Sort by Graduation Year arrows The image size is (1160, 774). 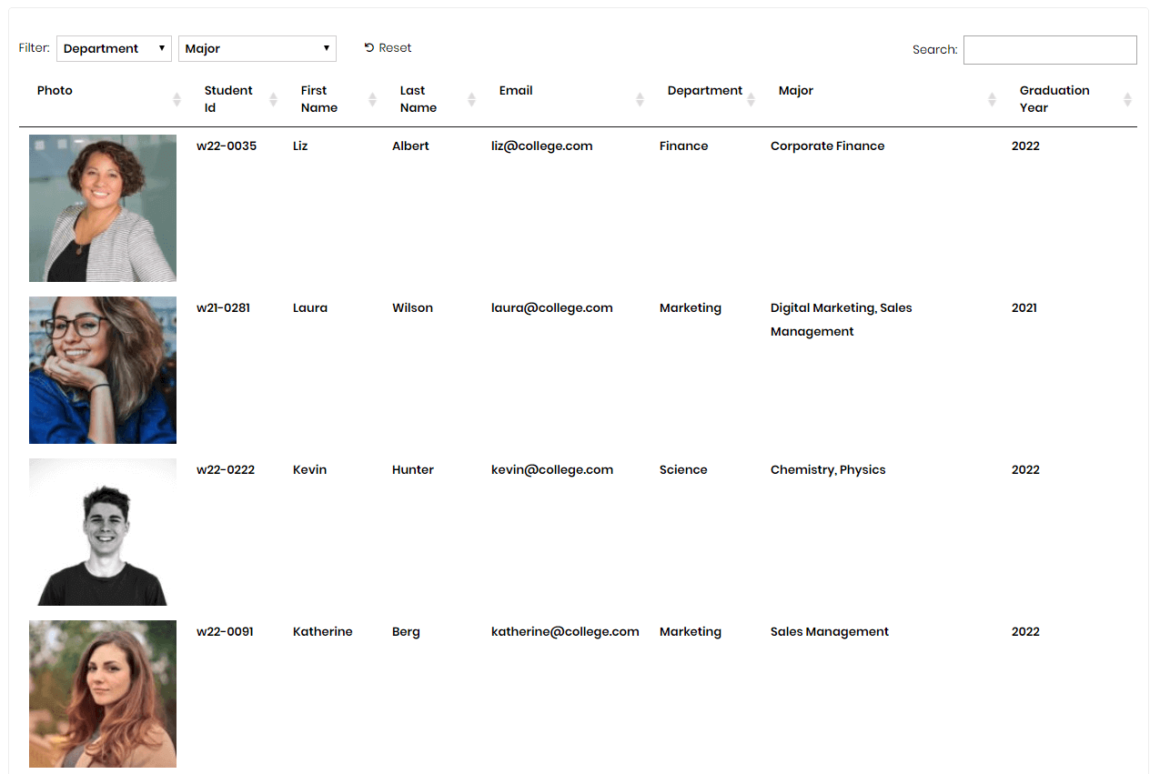[1127, 99]
